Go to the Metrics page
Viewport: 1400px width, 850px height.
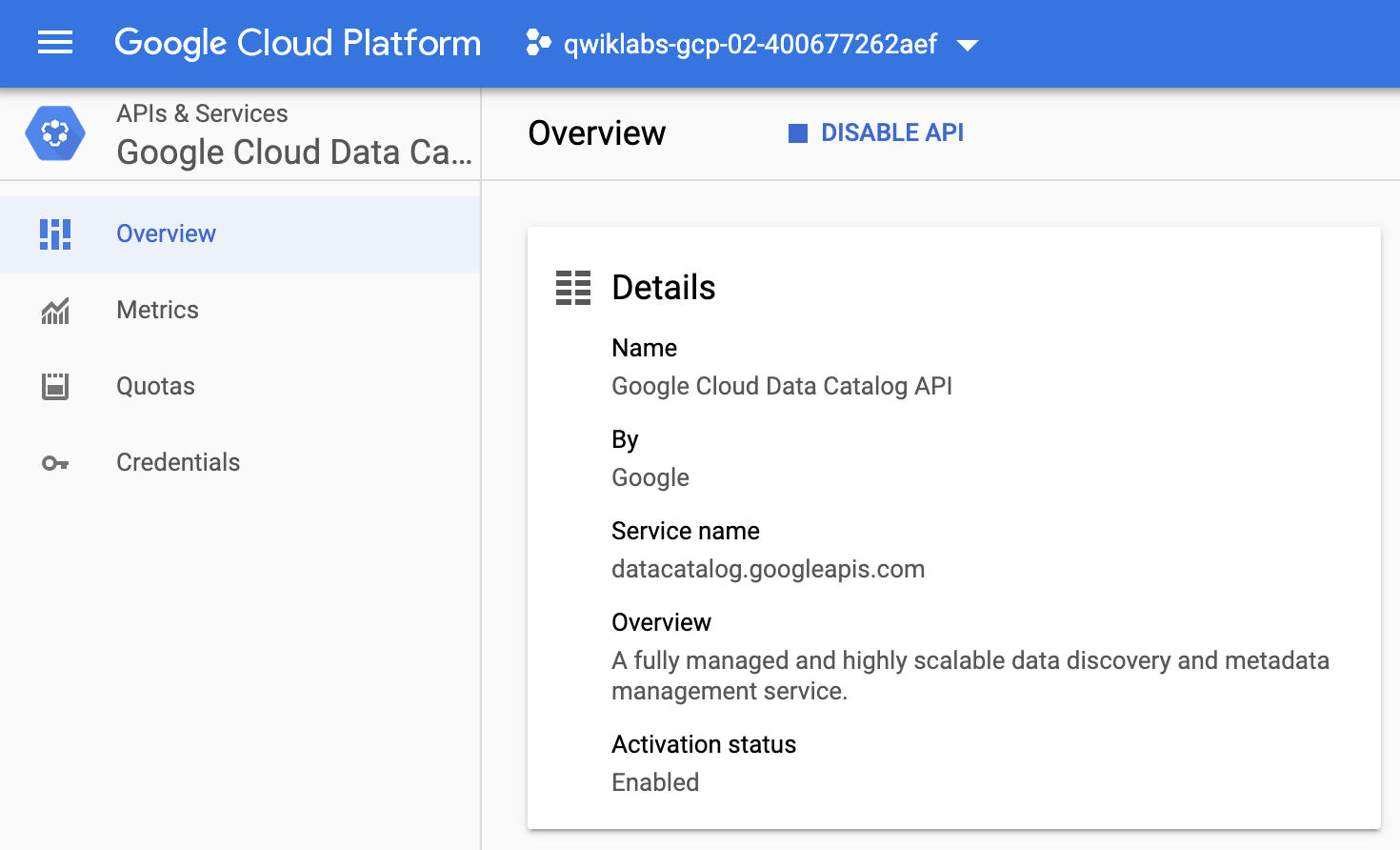point(240,310)
